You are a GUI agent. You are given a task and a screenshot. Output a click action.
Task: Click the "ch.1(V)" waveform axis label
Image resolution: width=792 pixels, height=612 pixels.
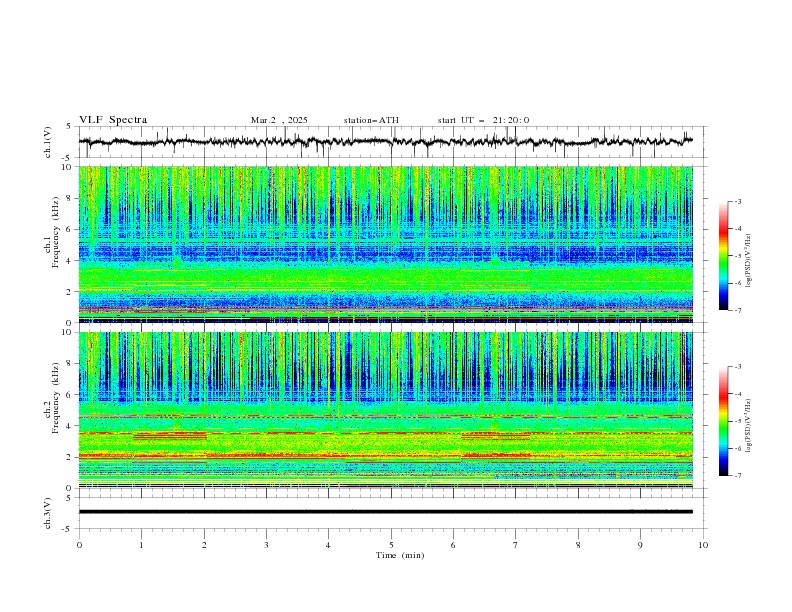pyautogui.click(x=48, y=142)
